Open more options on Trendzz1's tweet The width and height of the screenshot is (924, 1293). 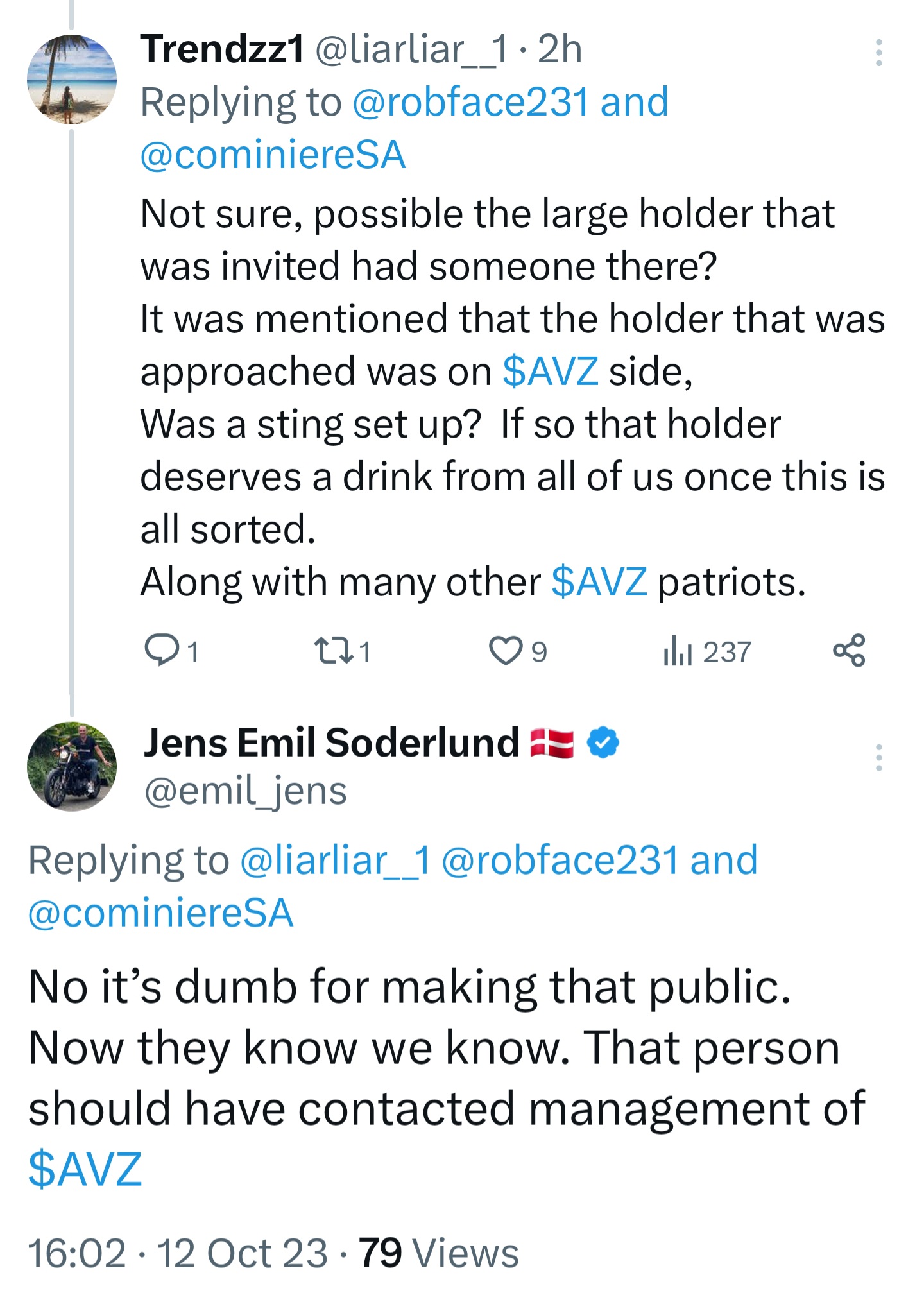click(878, 53)
